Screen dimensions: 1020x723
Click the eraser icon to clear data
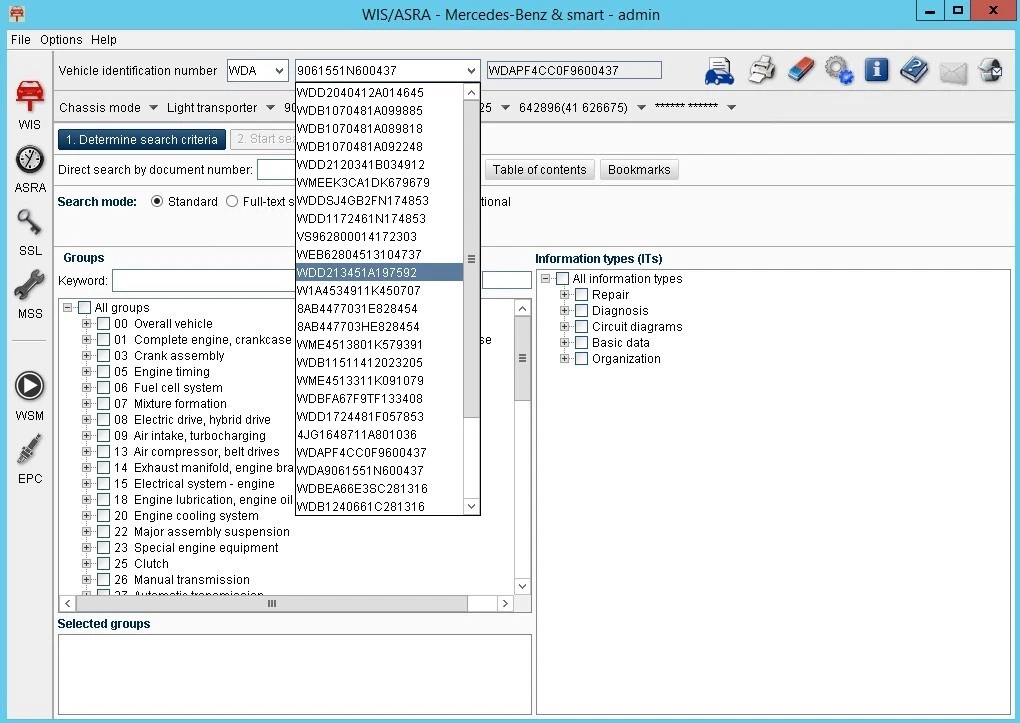click(800, 71)
